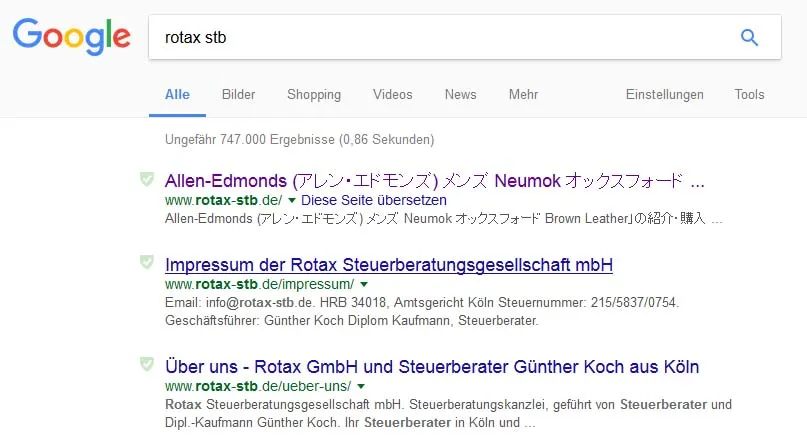Viewport: 807px width, 445px height.
Task: Click the green shield beside Allen-Edmonds result
Action: tap(147, 179)
